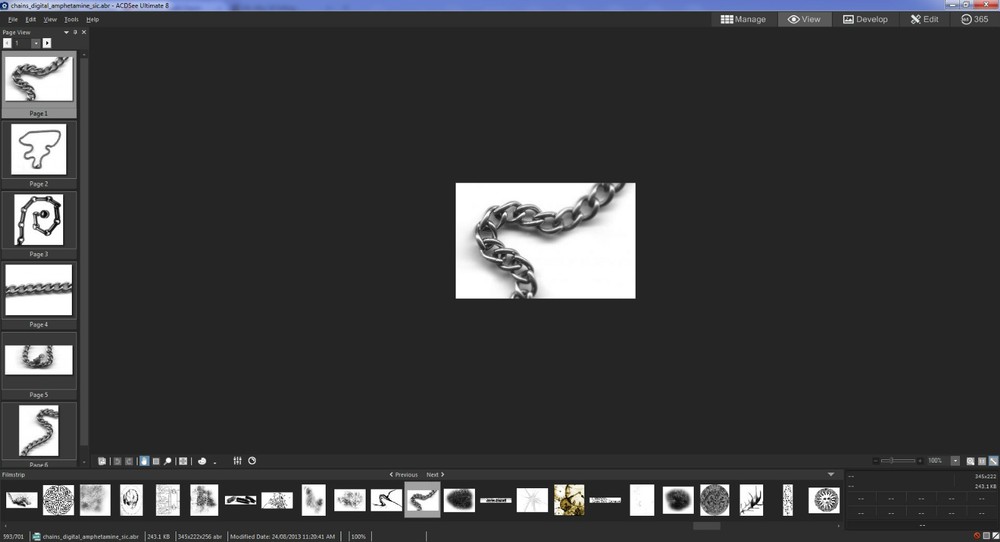Viewport: 1000px width, 542px height.
Task: Go to next page in Page View
Action: [47, 43]
